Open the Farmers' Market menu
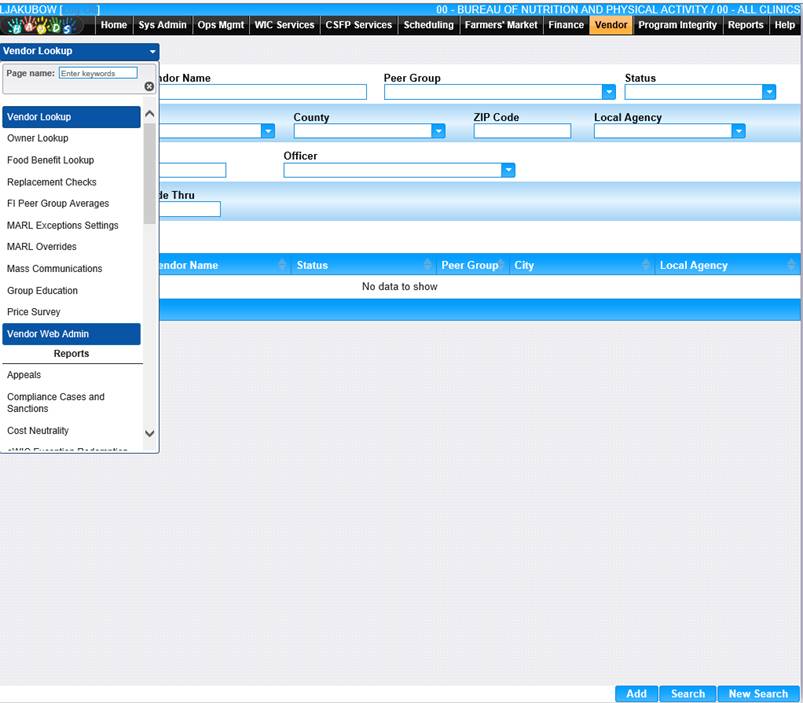This screenshot has height=703, width=803. coord(501,25)
